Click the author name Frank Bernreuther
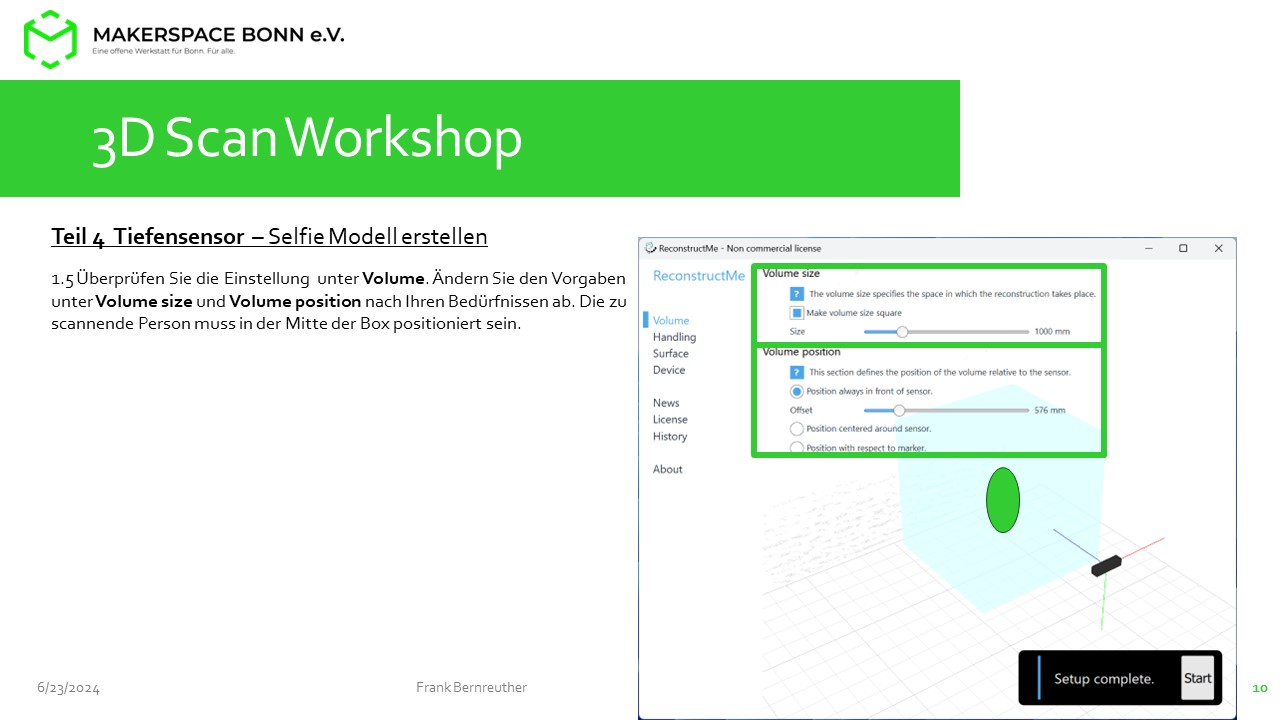Image resolution: width=1280 pixels, height=720 pixels. tap(471, 687)
